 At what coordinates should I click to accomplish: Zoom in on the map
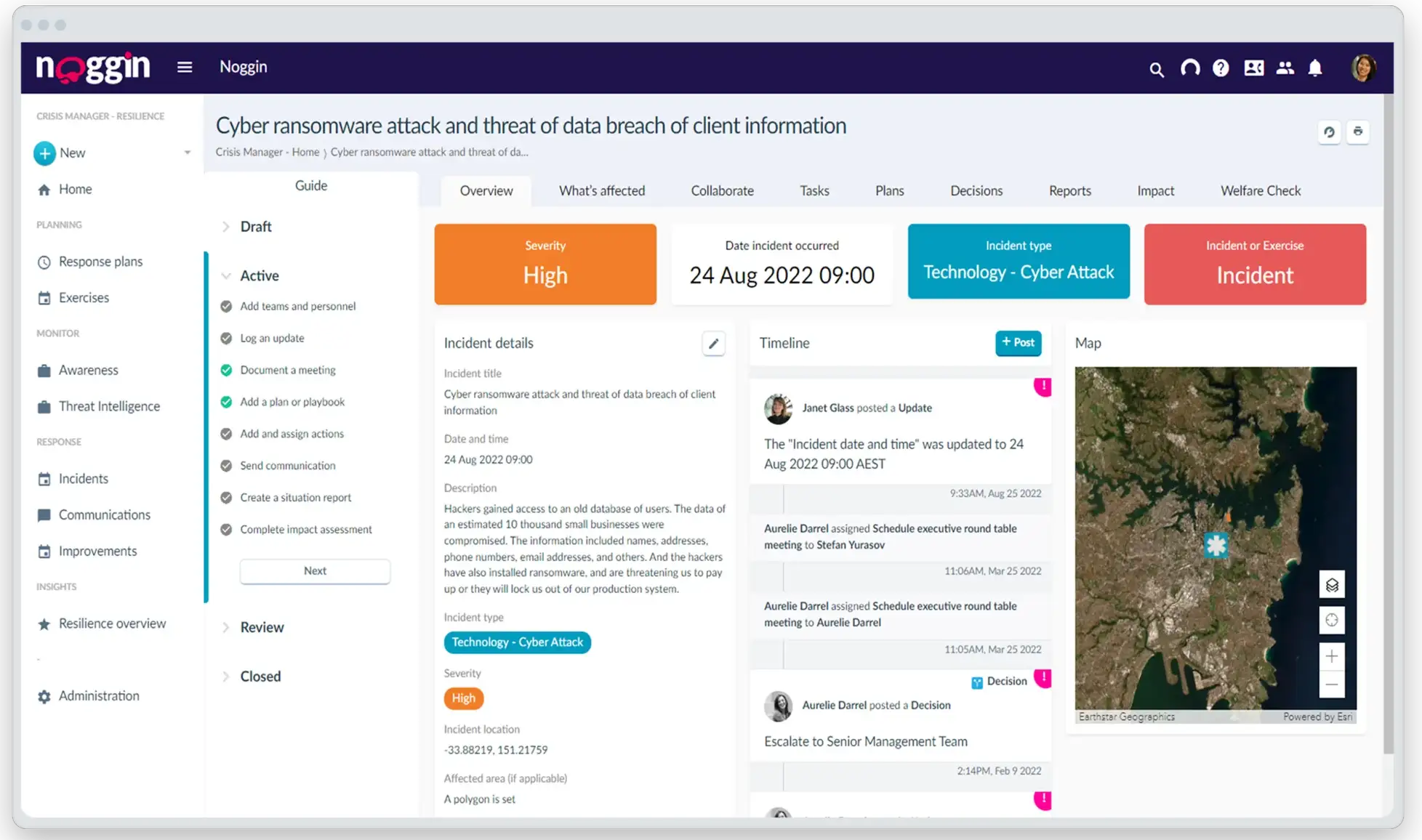click(x=1332, y=656)
